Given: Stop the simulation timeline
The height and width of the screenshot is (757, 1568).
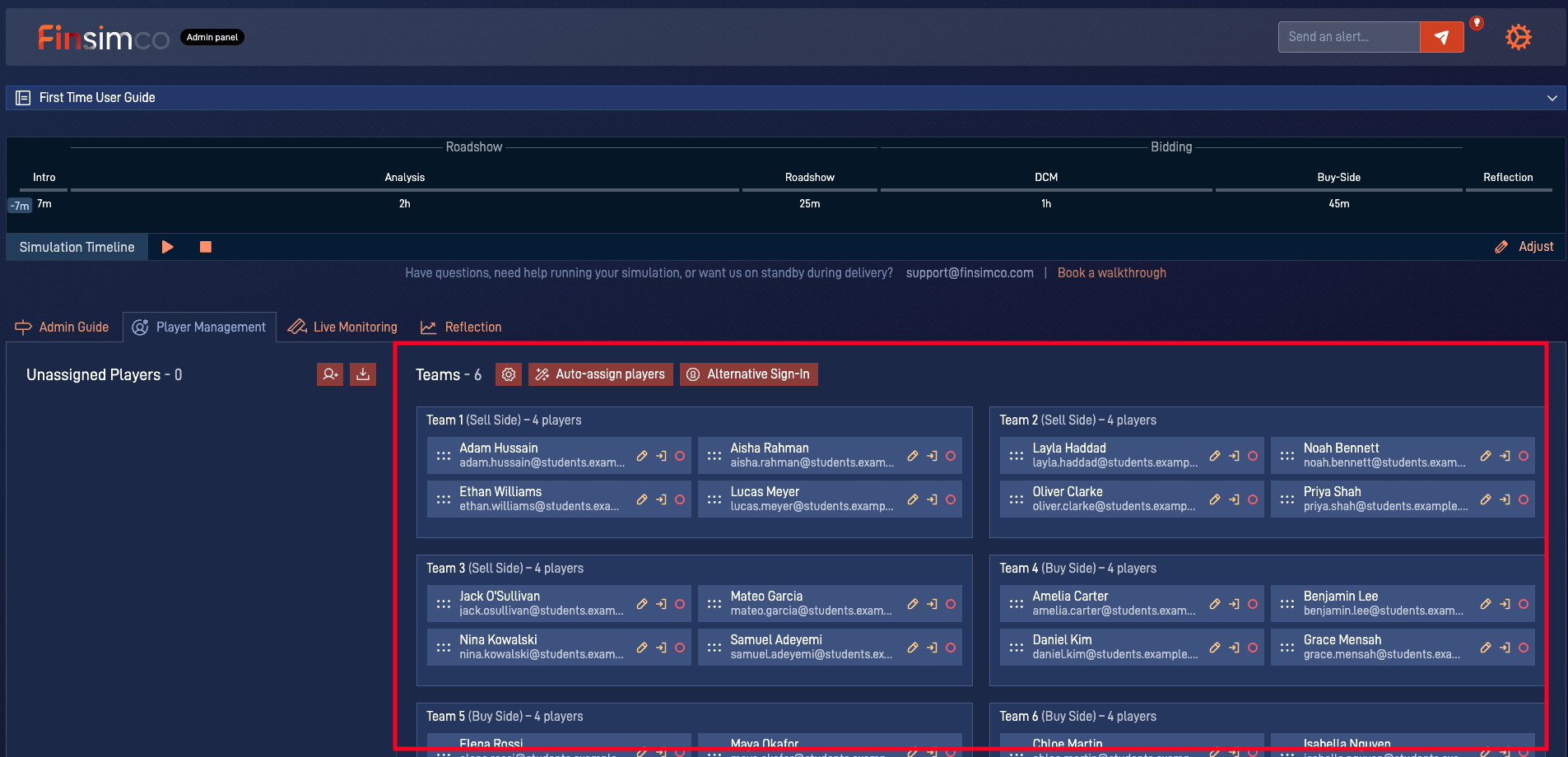Looking at the screenshot, I should 206,247.
